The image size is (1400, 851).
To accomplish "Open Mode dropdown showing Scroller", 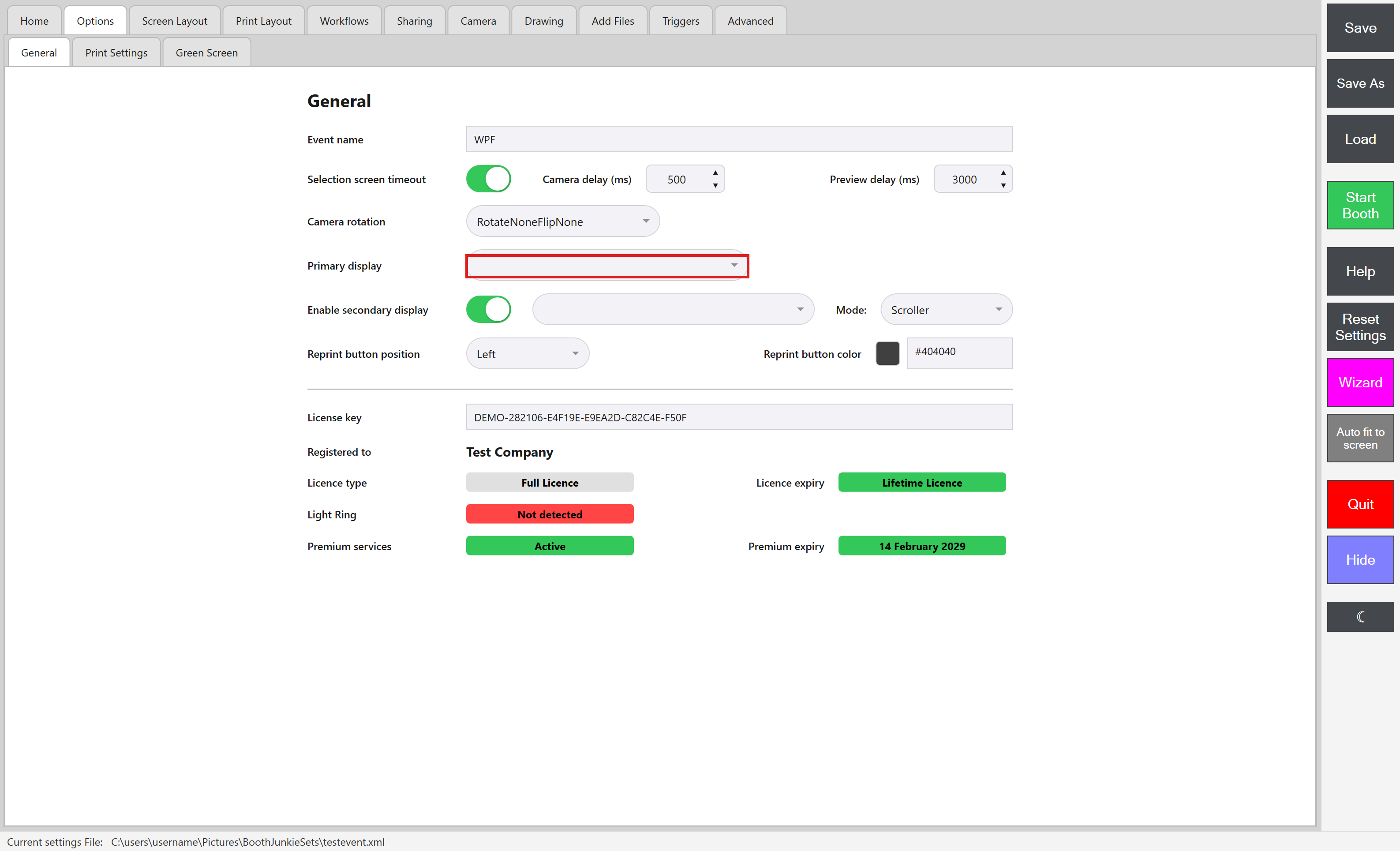I will (x=946, y=309).
